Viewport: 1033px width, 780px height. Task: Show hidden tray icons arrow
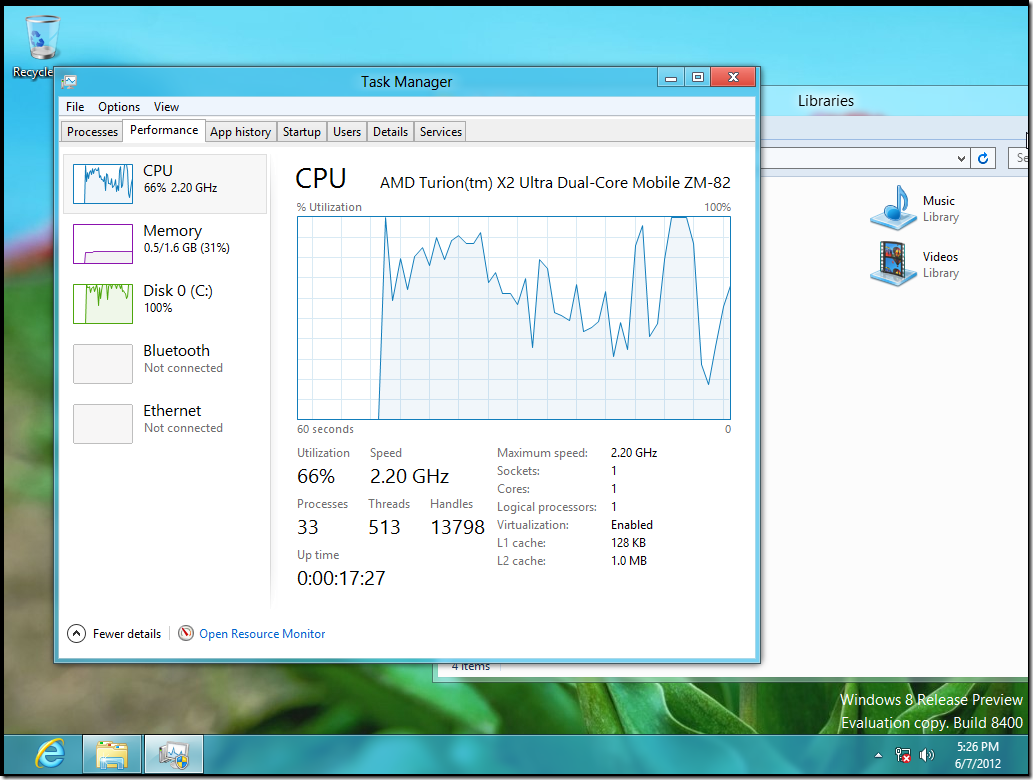click(x=878, y=755)
